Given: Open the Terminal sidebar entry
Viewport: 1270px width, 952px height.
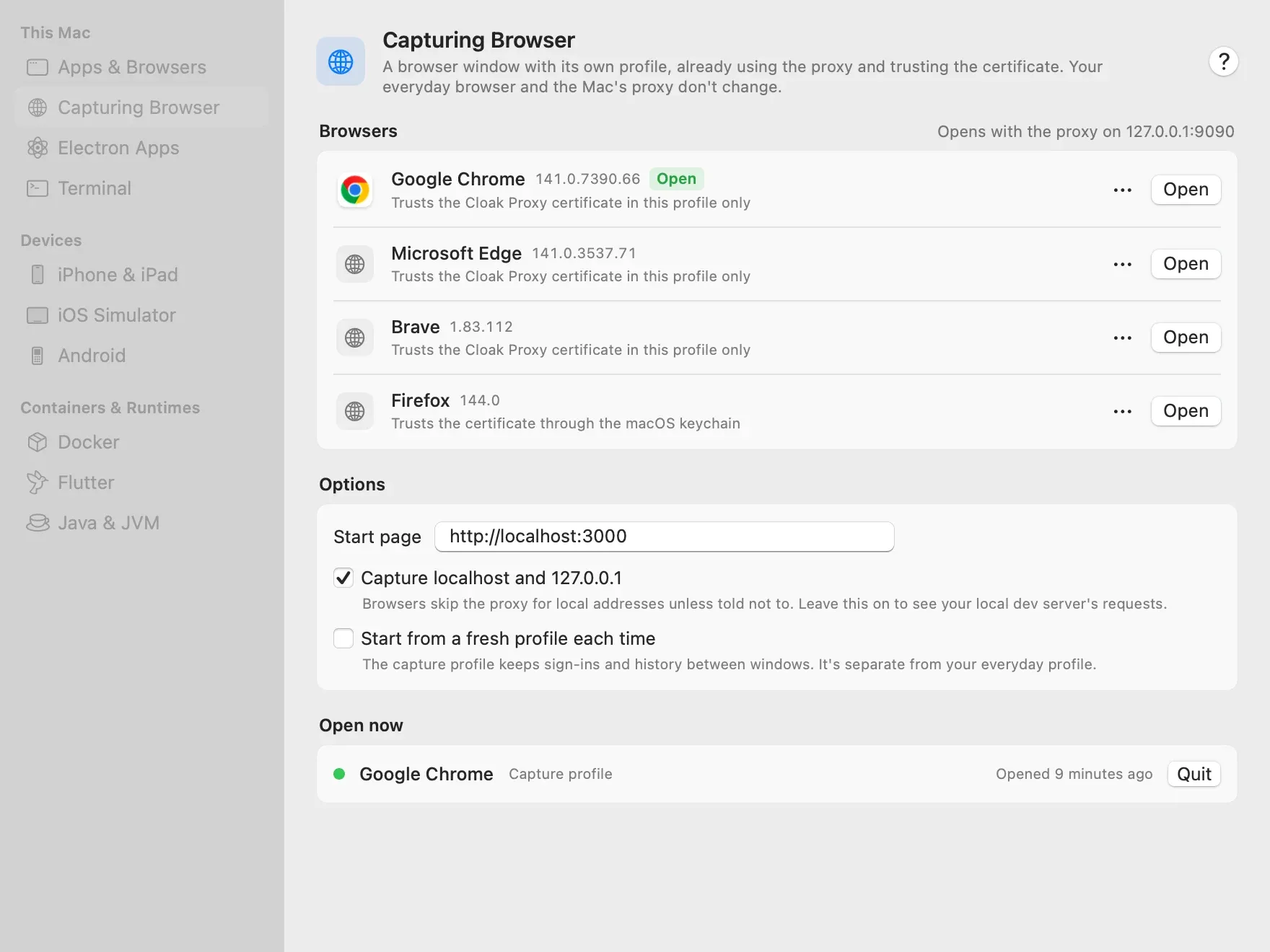Looking at the screenshot, I should [x=141, y=188].
